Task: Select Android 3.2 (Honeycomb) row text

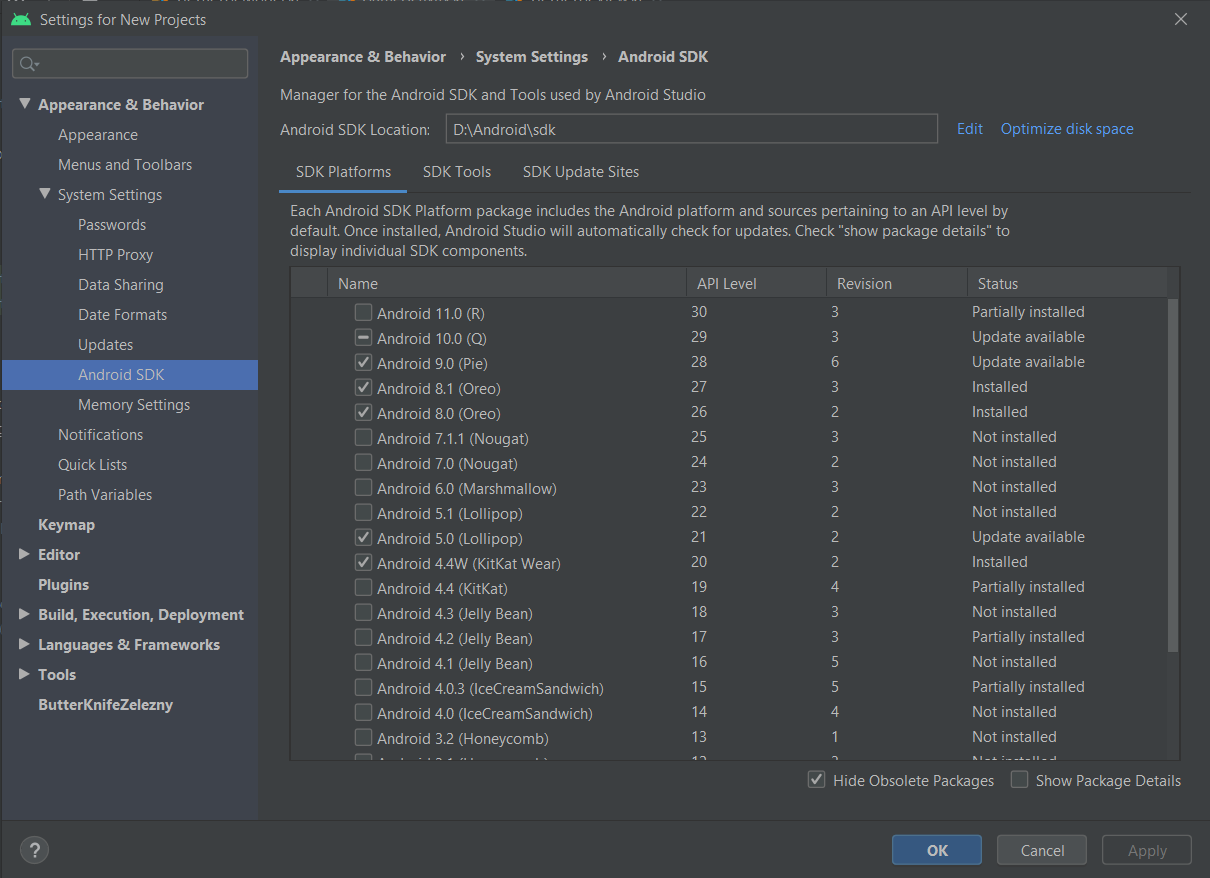Action: coord(462,738)
